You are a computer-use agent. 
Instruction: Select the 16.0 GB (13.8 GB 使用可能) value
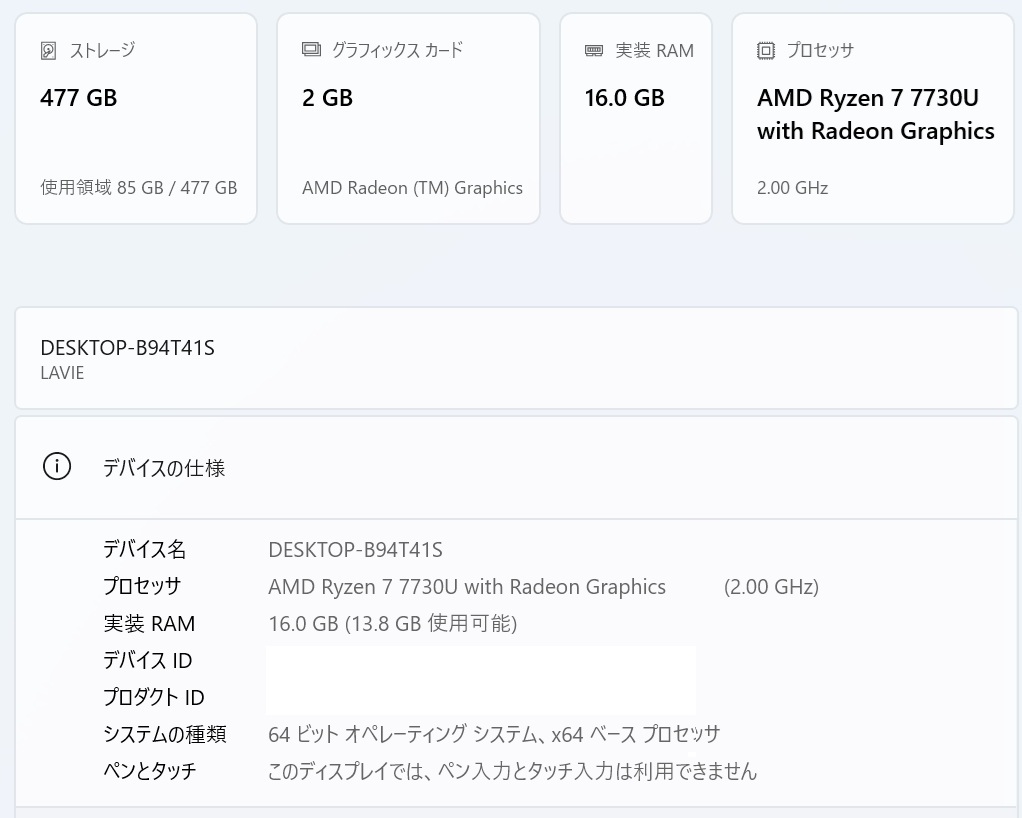click(393, 624)
